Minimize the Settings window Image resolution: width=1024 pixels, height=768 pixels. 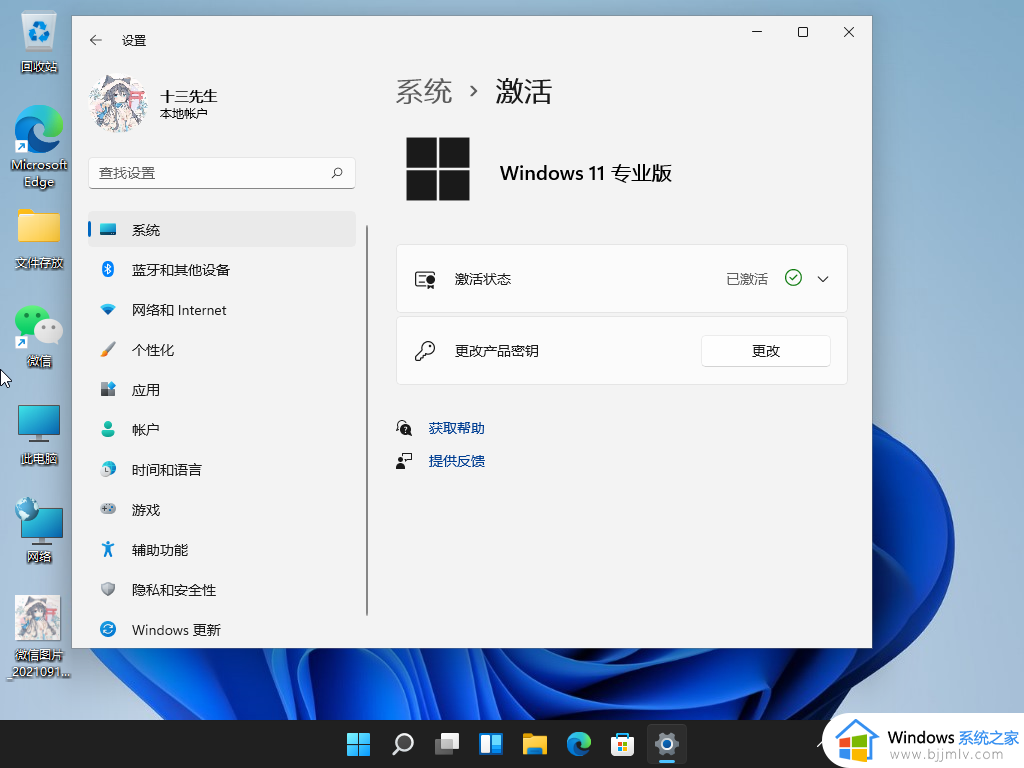[758, 32]
